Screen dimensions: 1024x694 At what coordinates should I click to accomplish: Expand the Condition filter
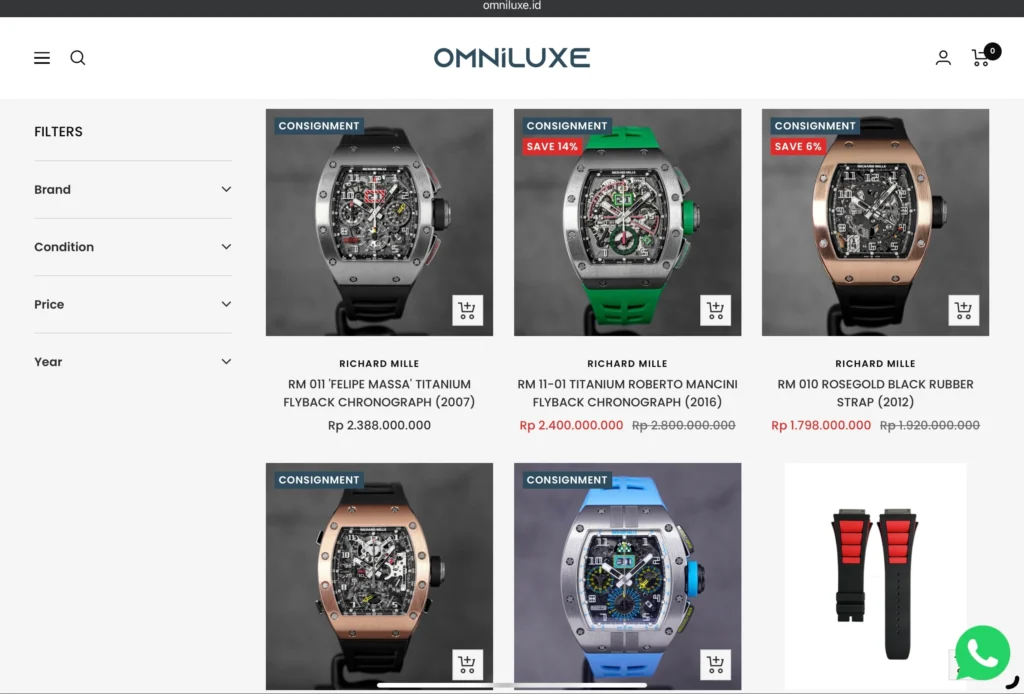click(133, 247)
